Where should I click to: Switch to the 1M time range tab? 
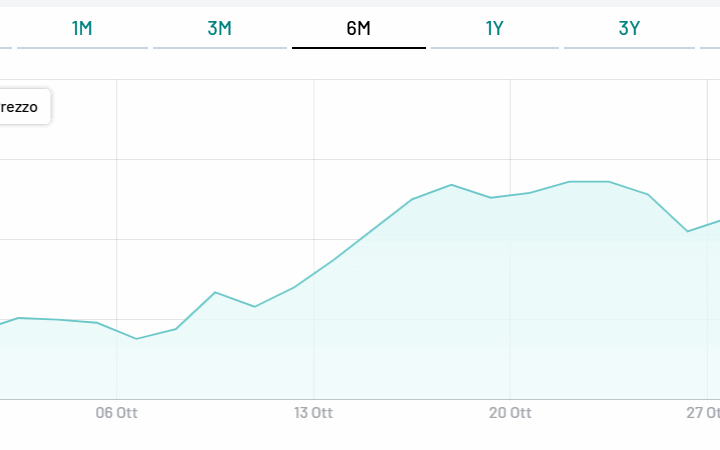(x=82, y=28)
